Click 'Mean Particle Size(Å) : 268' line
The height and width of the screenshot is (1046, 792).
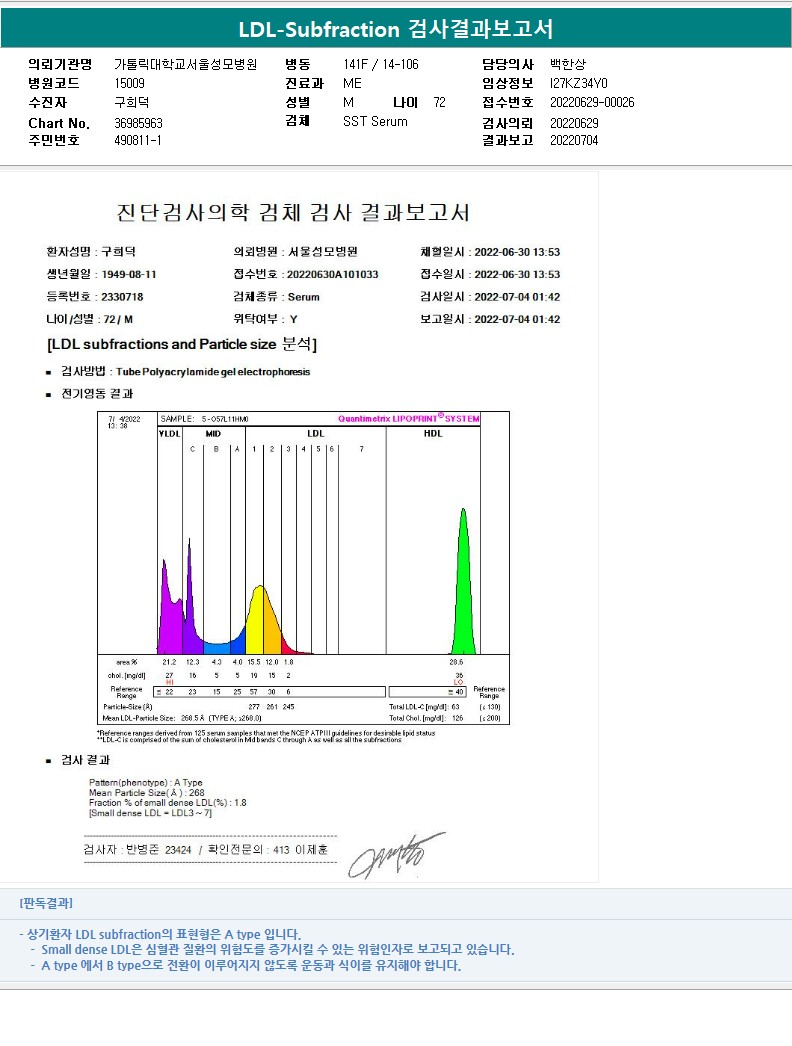point(147,793)
